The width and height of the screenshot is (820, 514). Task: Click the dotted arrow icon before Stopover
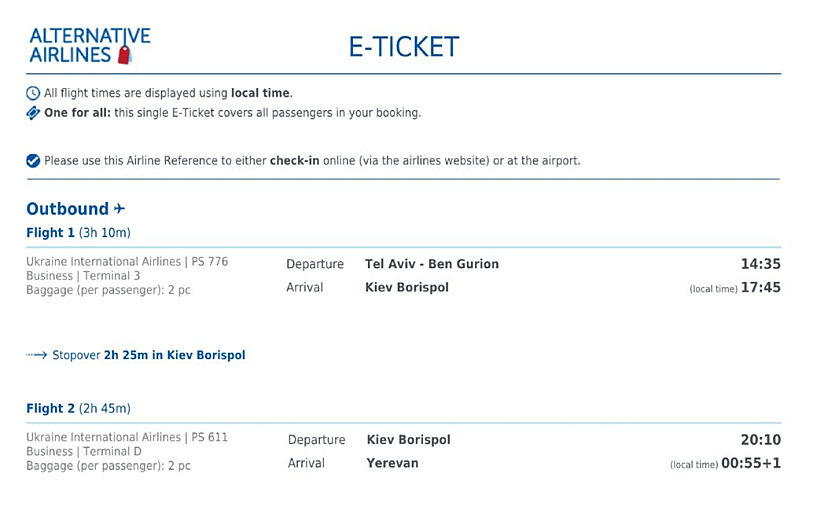[x=37, y=355]
